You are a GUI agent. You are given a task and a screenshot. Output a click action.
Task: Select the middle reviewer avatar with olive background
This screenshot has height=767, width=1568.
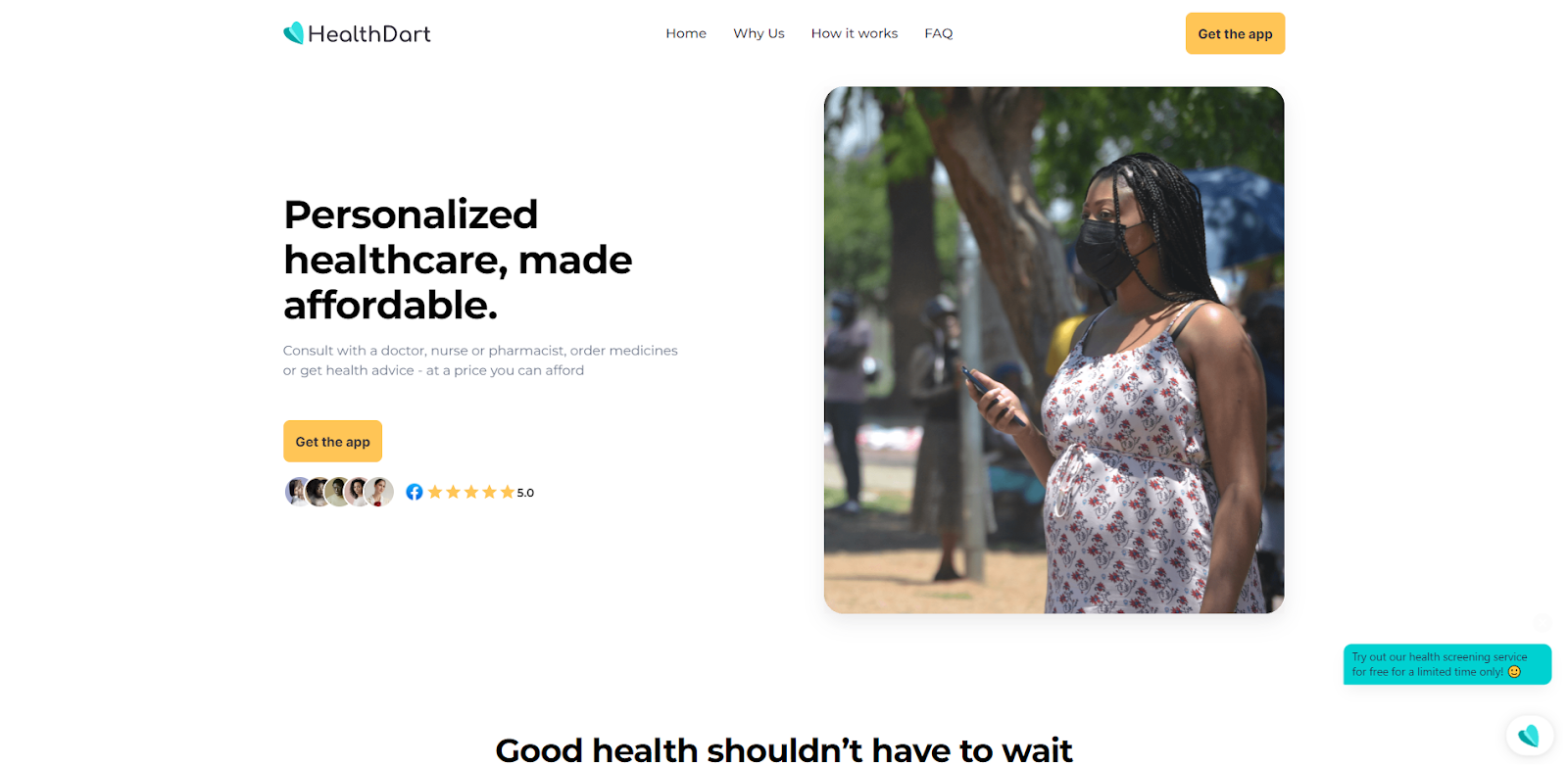click(x=338, y=492)
